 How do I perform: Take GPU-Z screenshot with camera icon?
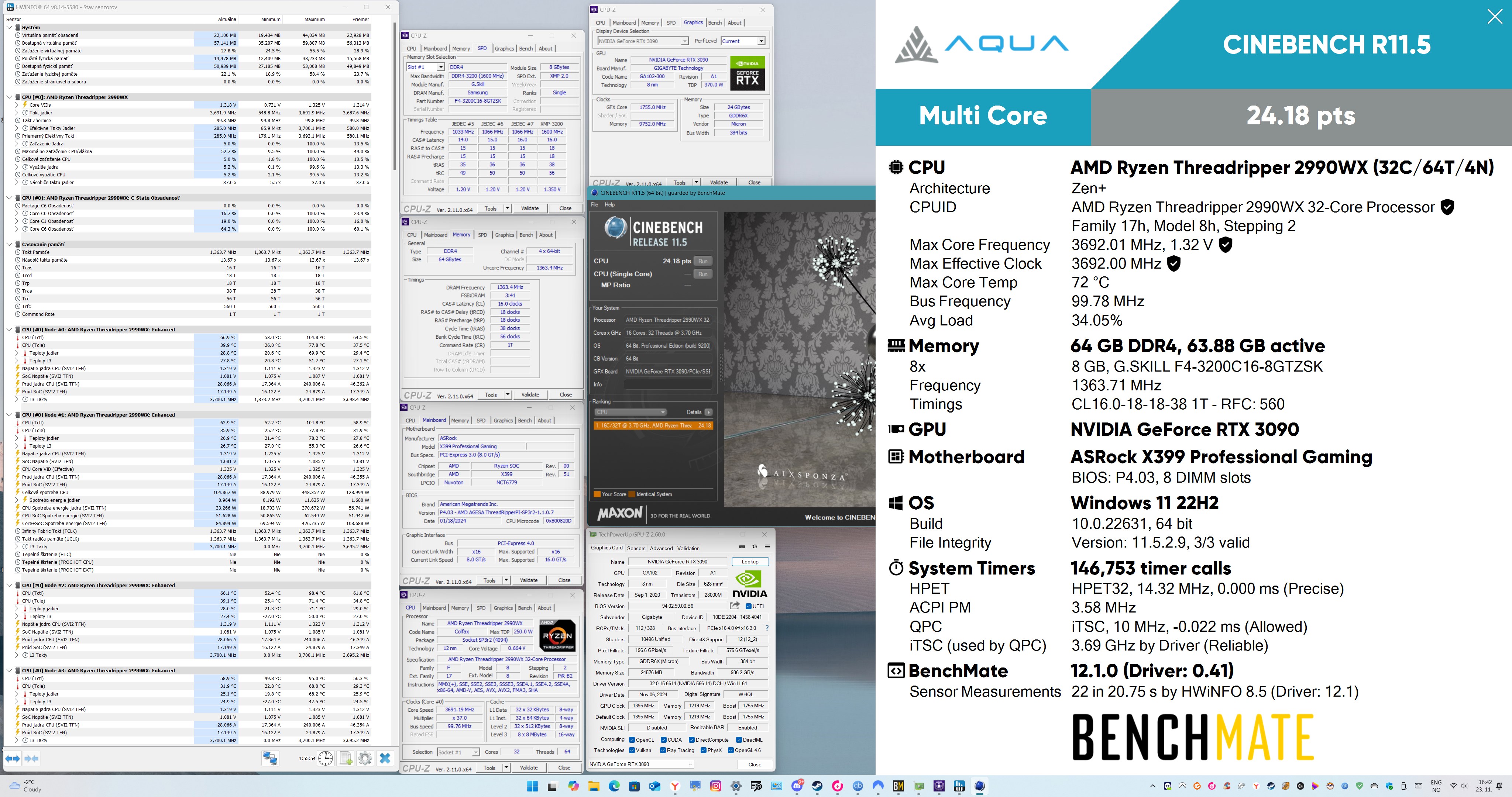pos(742,546)
